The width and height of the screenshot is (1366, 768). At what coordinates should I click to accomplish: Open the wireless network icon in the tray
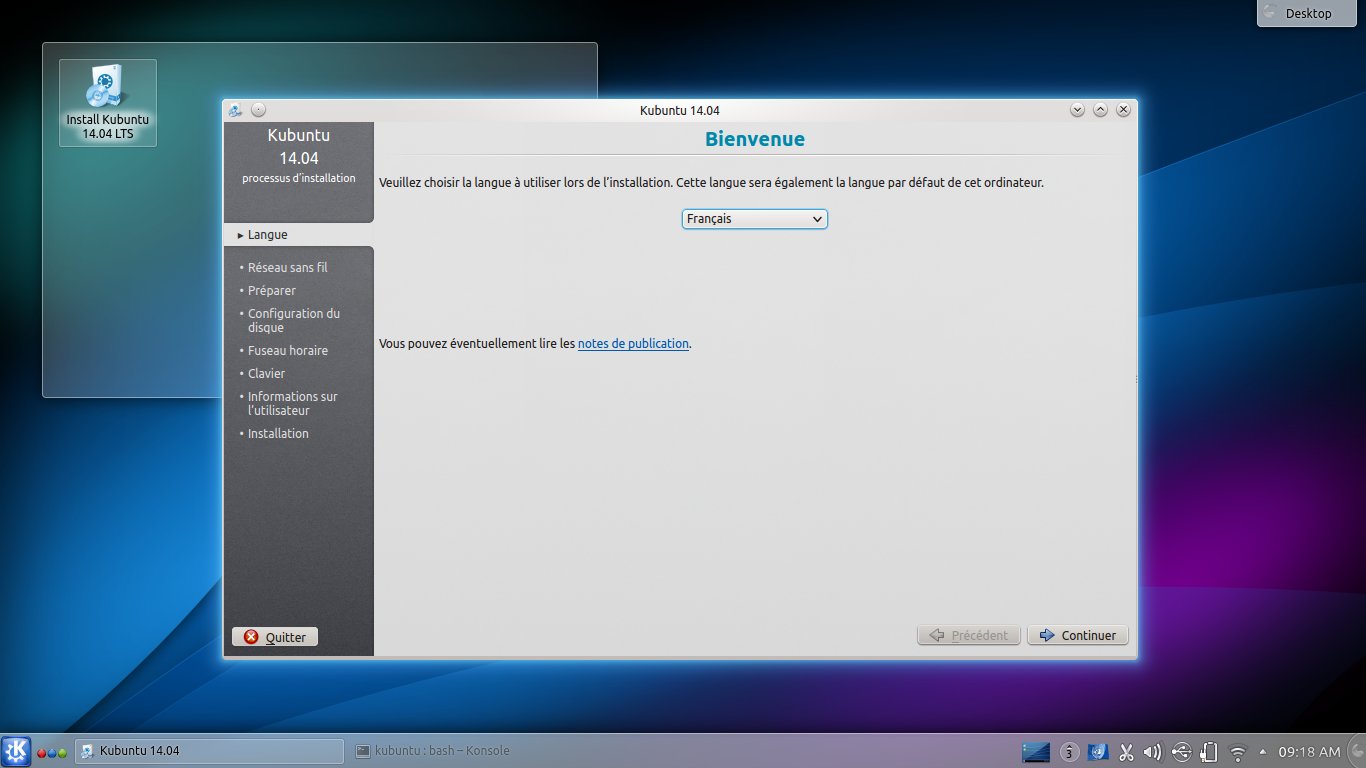point(1237,752)
